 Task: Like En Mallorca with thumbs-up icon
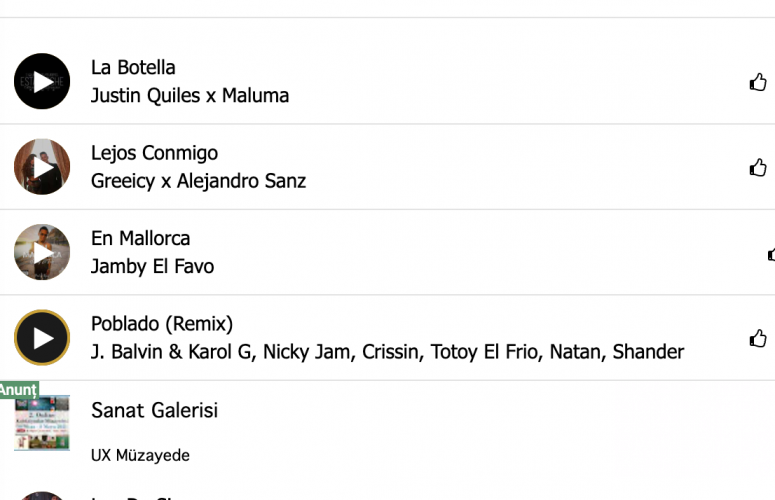pos(771,254)
